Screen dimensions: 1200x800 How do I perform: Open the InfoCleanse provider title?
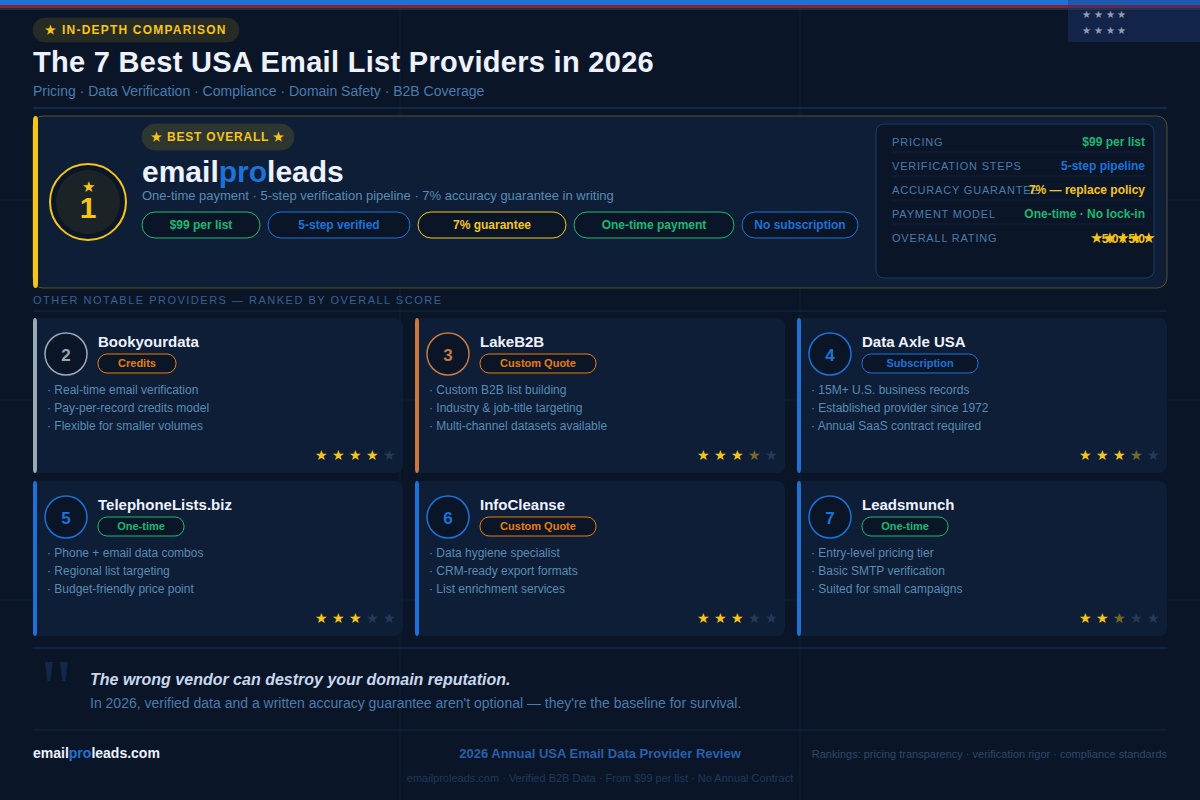(x=522, y=504)
